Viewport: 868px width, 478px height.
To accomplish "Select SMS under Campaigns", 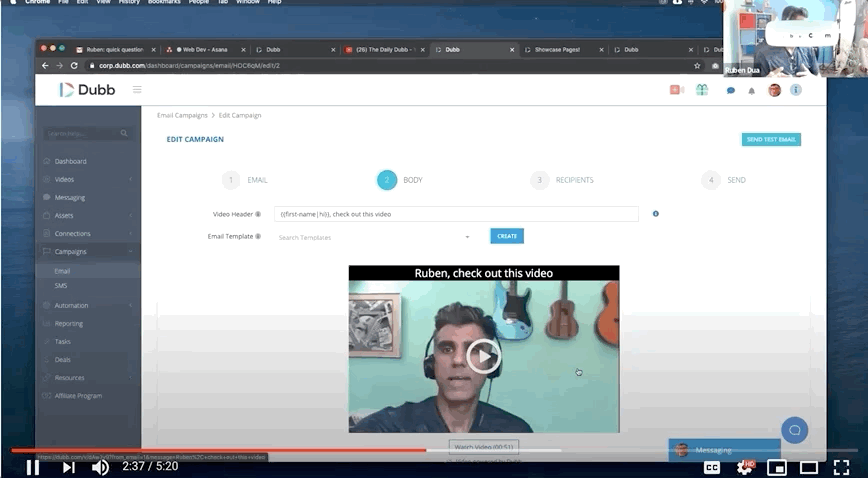I will coord(61,286).
